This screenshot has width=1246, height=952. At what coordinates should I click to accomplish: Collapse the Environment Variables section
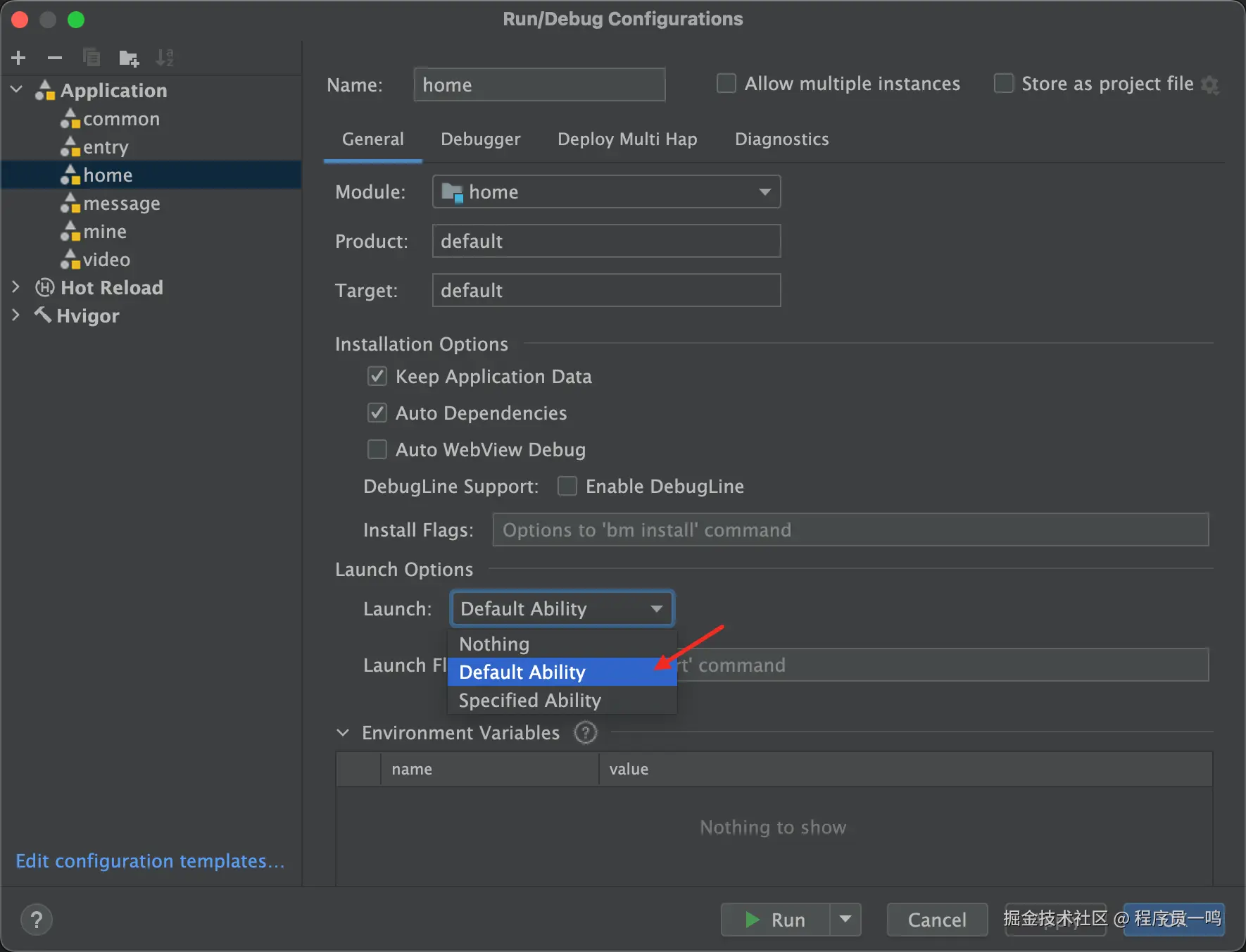tap(343, 733)
